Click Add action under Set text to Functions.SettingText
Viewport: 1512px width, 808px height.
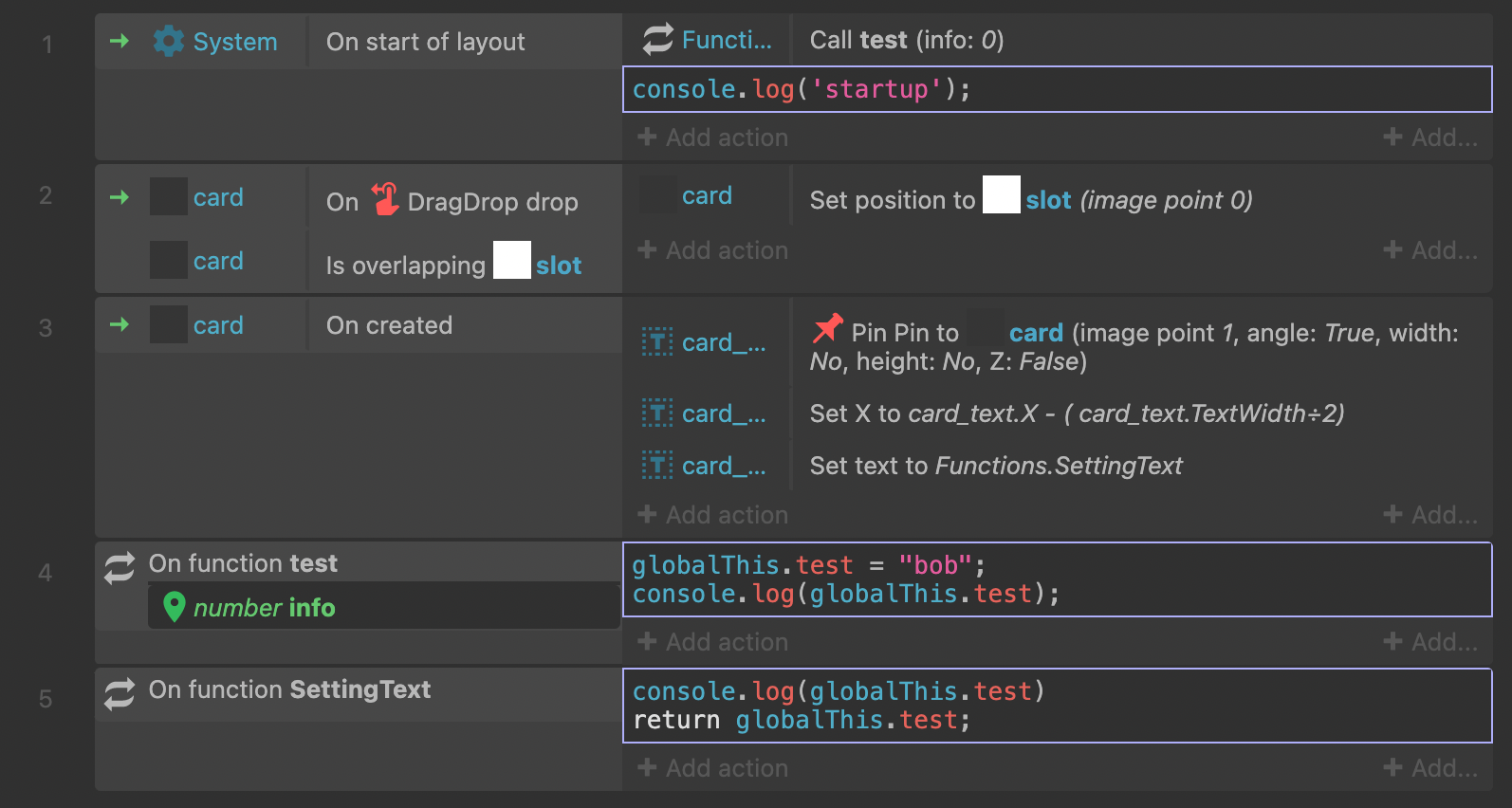click(x=713, y=515)
